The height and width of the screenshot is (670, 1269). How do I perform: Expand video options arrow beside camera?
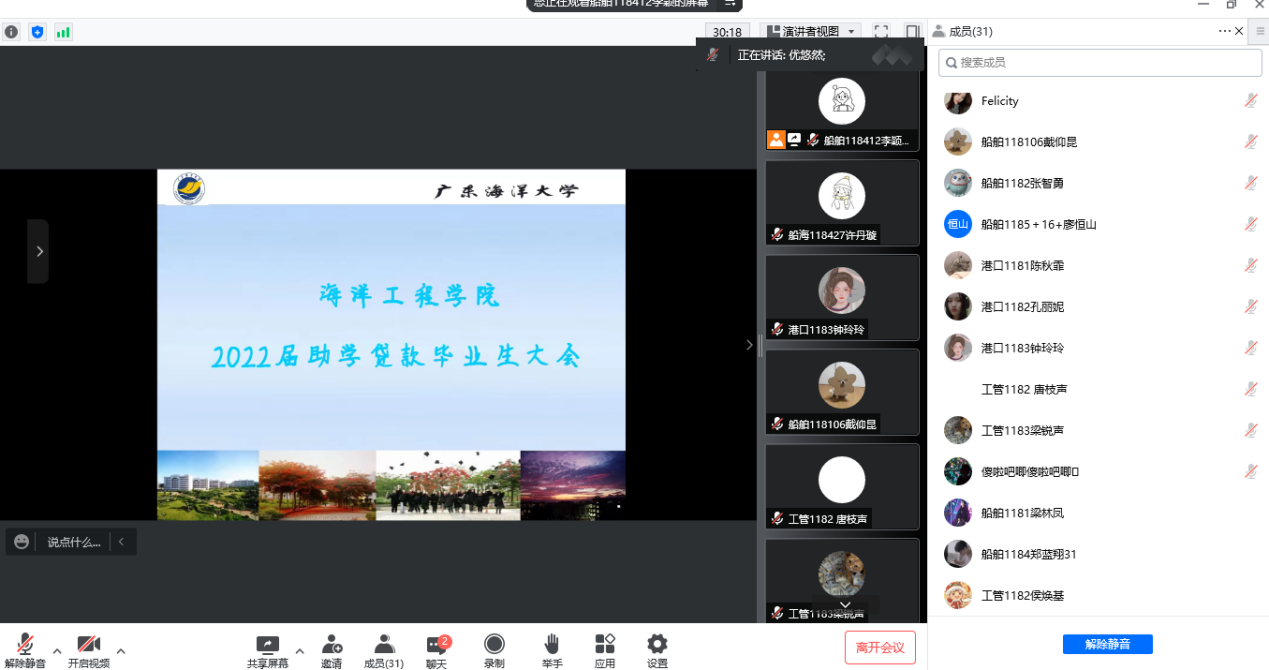coord(121,651)
